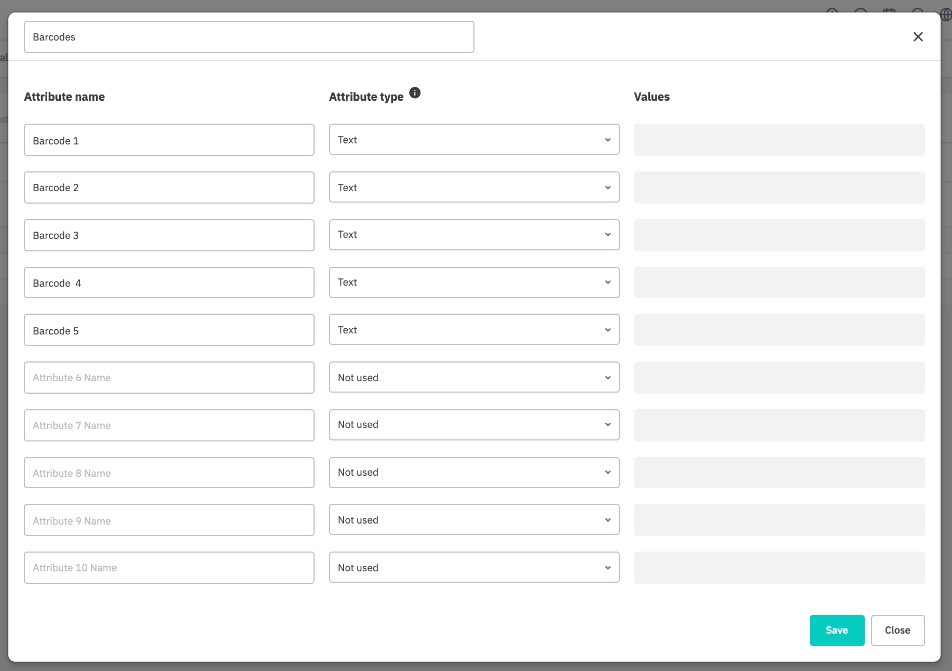Click the Values box for Barcode 1
952x671 pixels.
coord(779,140)
